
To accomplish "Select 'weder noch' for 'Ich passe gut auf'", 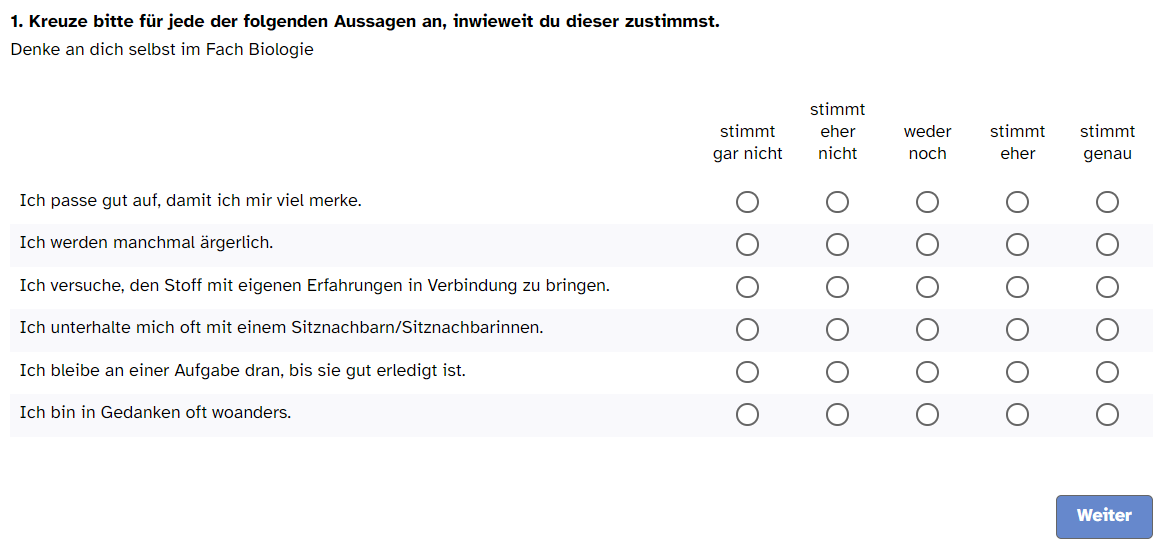I will (x=927, y=201).
